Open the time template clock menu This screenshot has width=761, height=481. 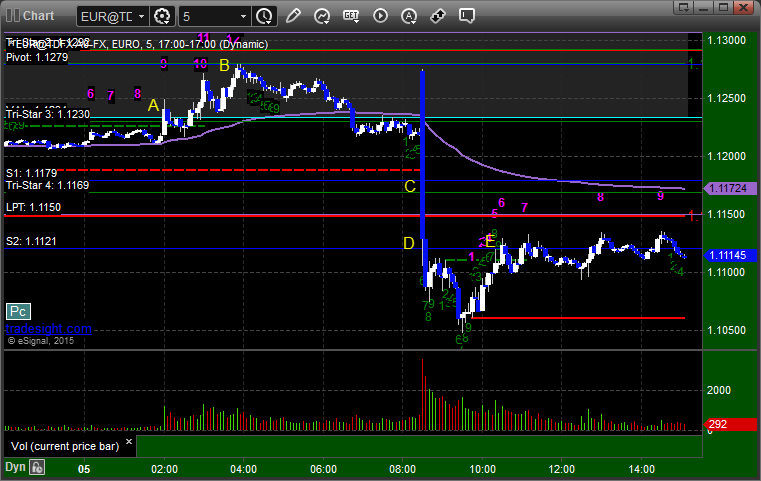click(265, 17)
